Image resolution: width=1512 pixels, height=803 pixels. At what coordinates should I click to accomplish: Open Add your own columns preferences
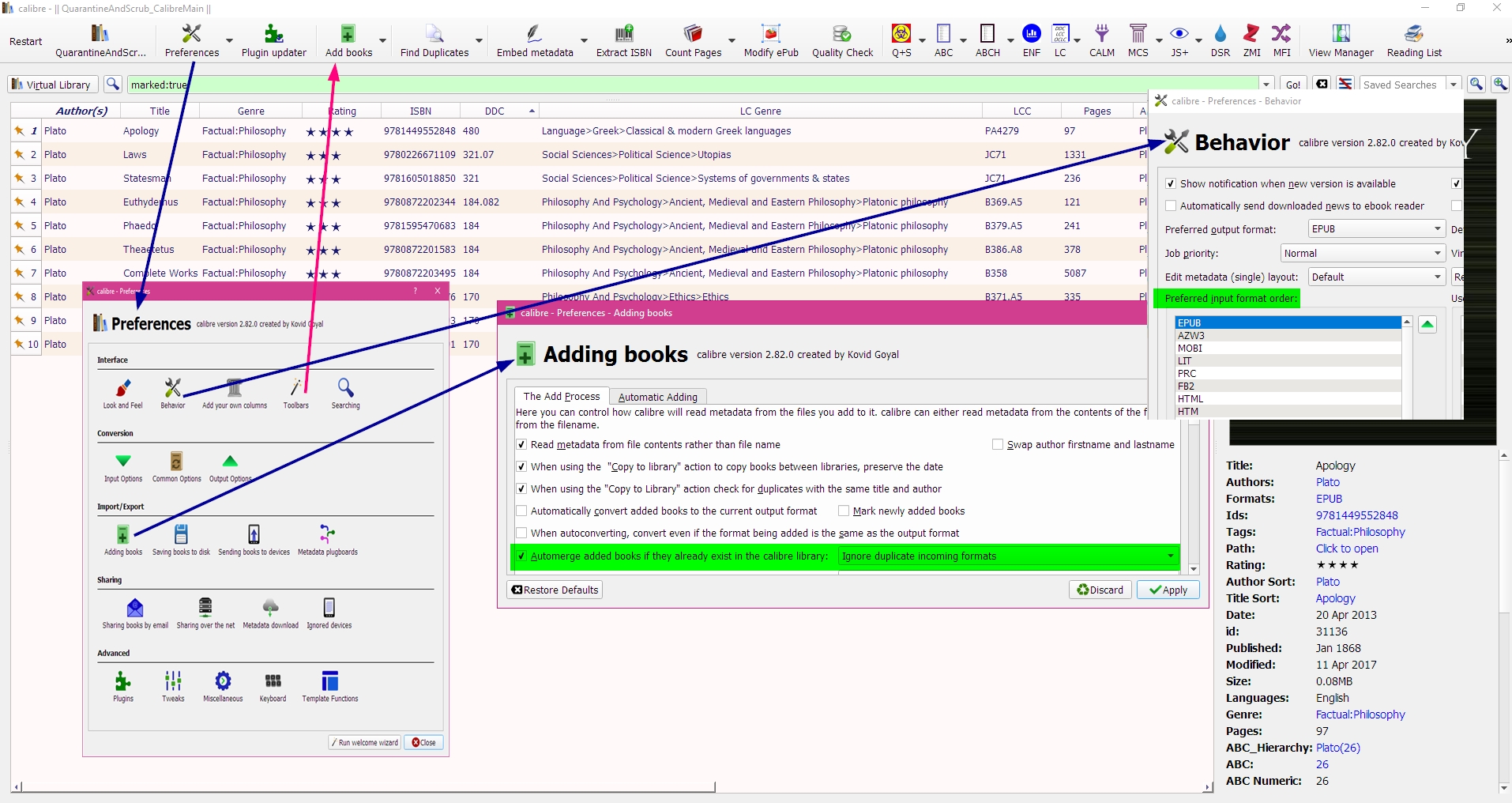click(235, 393)
